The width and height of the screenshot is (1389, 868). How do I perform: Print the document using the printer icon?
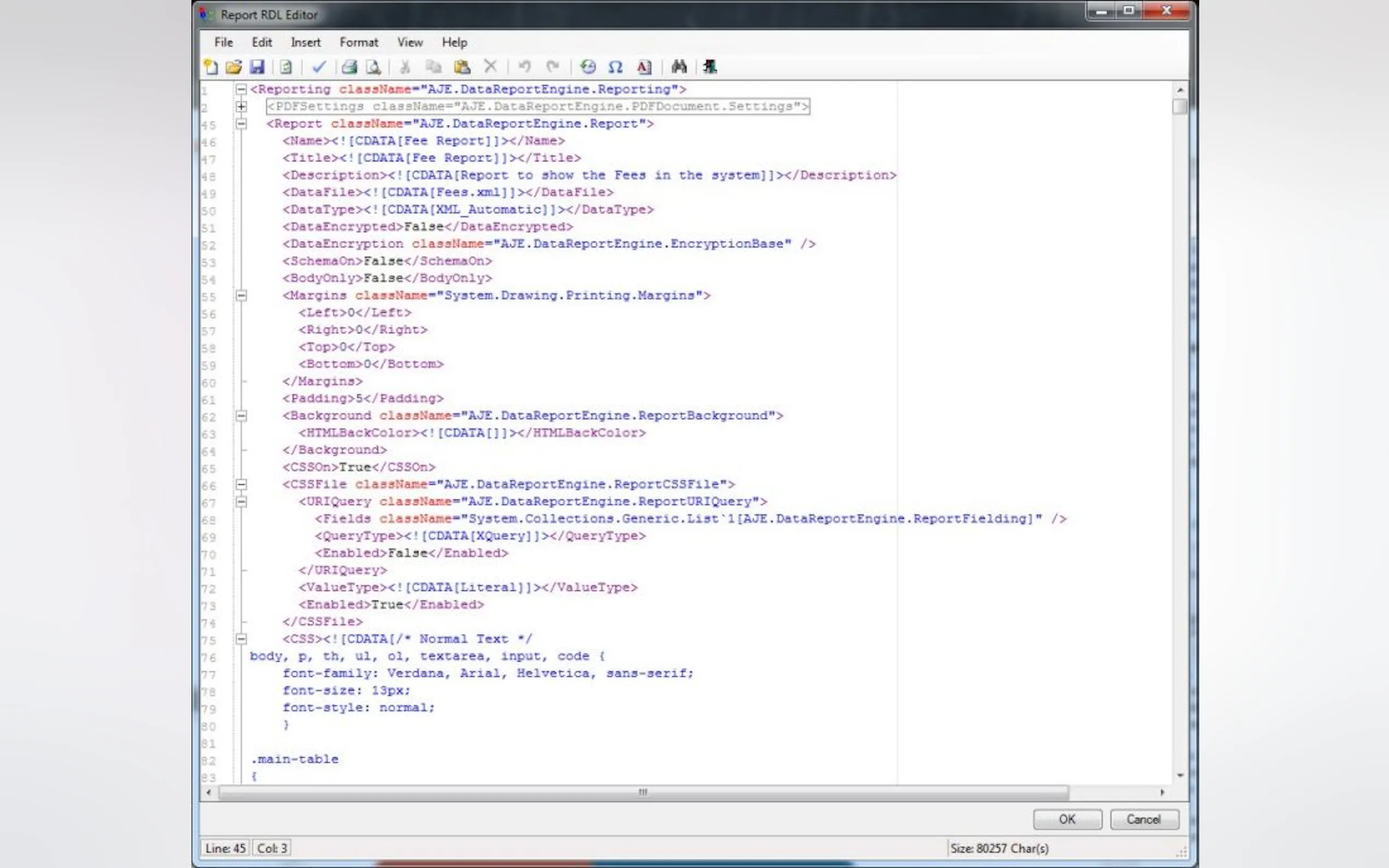point(349,67)
